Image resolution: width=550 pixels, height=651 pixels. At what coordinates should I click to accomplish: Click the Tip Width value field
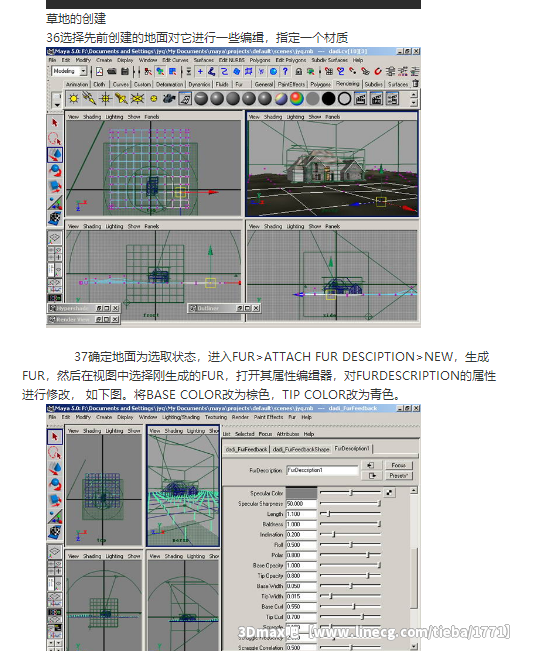click(x=301, y=597)
